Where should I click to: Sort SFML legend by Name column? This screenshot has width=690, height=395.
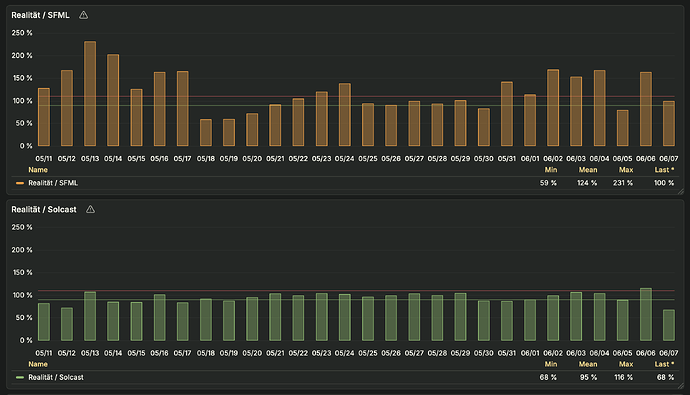[x=38, y=170]
